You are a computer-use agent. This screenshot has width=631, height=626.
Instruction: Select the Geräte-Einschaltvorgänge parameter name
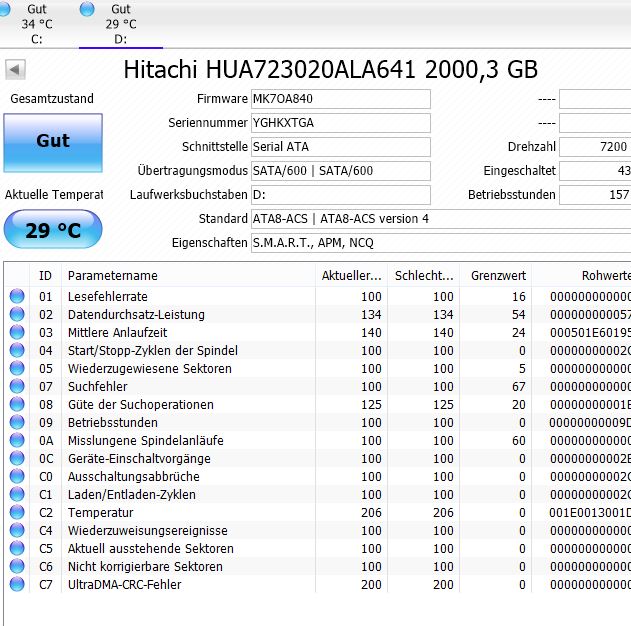(x=139, y=459)
